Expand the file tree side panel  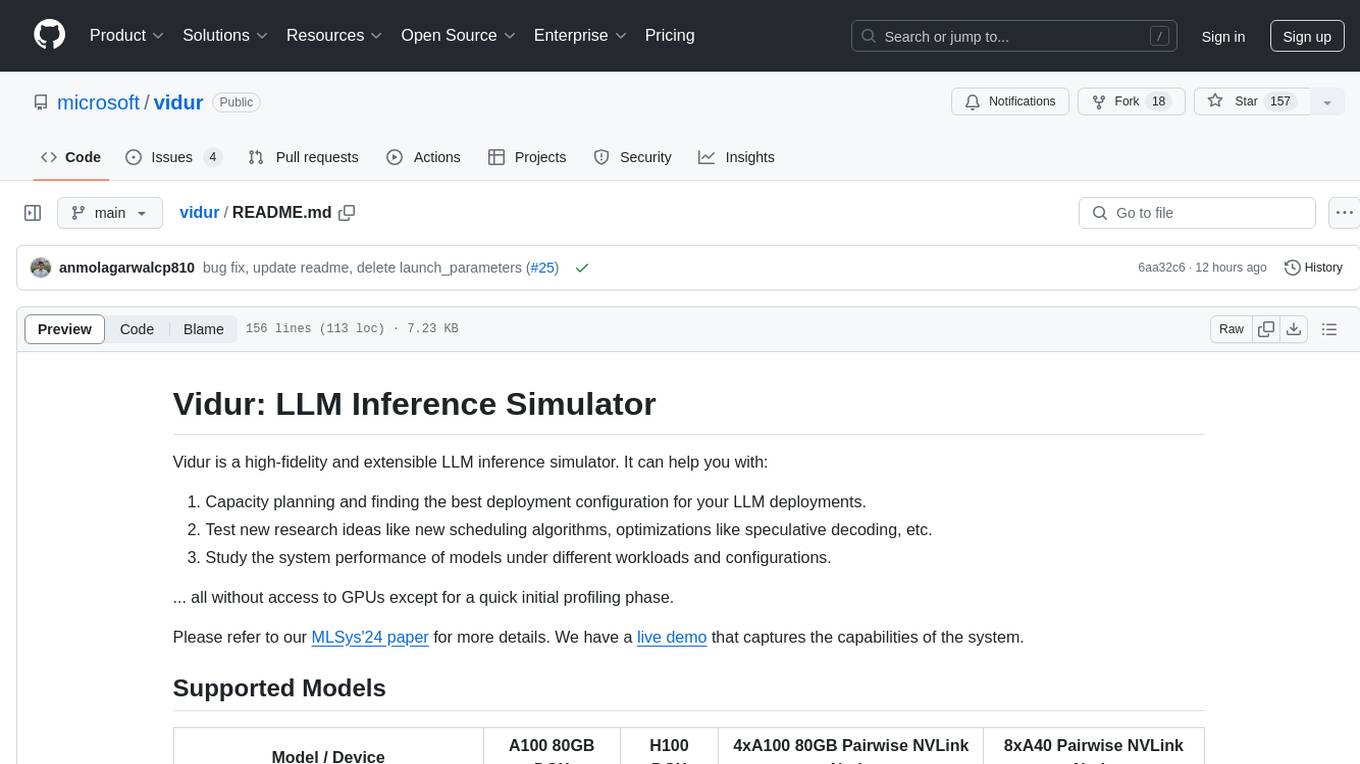point(32,213)
